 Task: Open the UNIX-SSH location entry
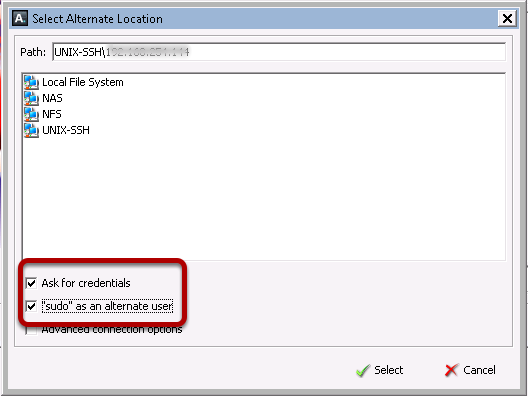tap(57, 130)
